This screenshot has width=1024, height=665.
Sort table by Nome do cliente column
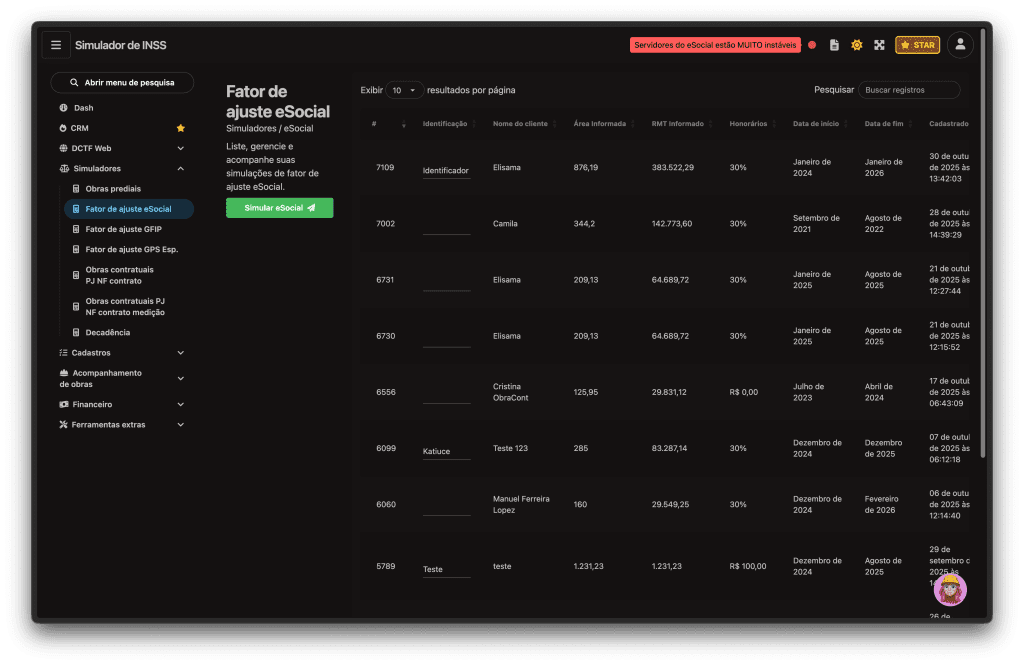[x=520, y=124]
